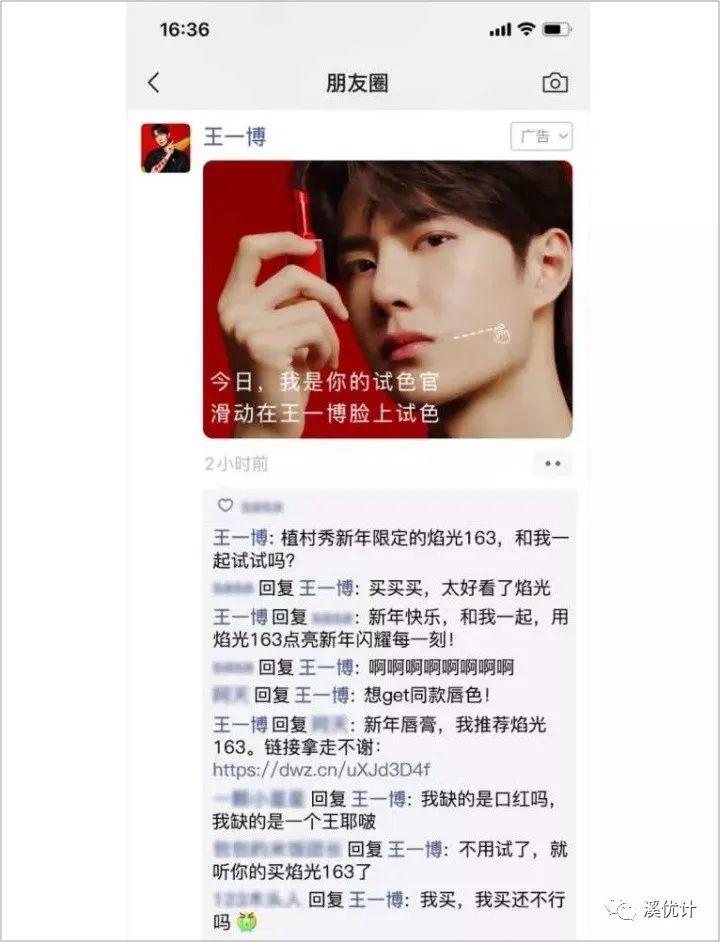Tap the 2小时前 timestamp
Screen dimensions: 720x942
[236, 464]
